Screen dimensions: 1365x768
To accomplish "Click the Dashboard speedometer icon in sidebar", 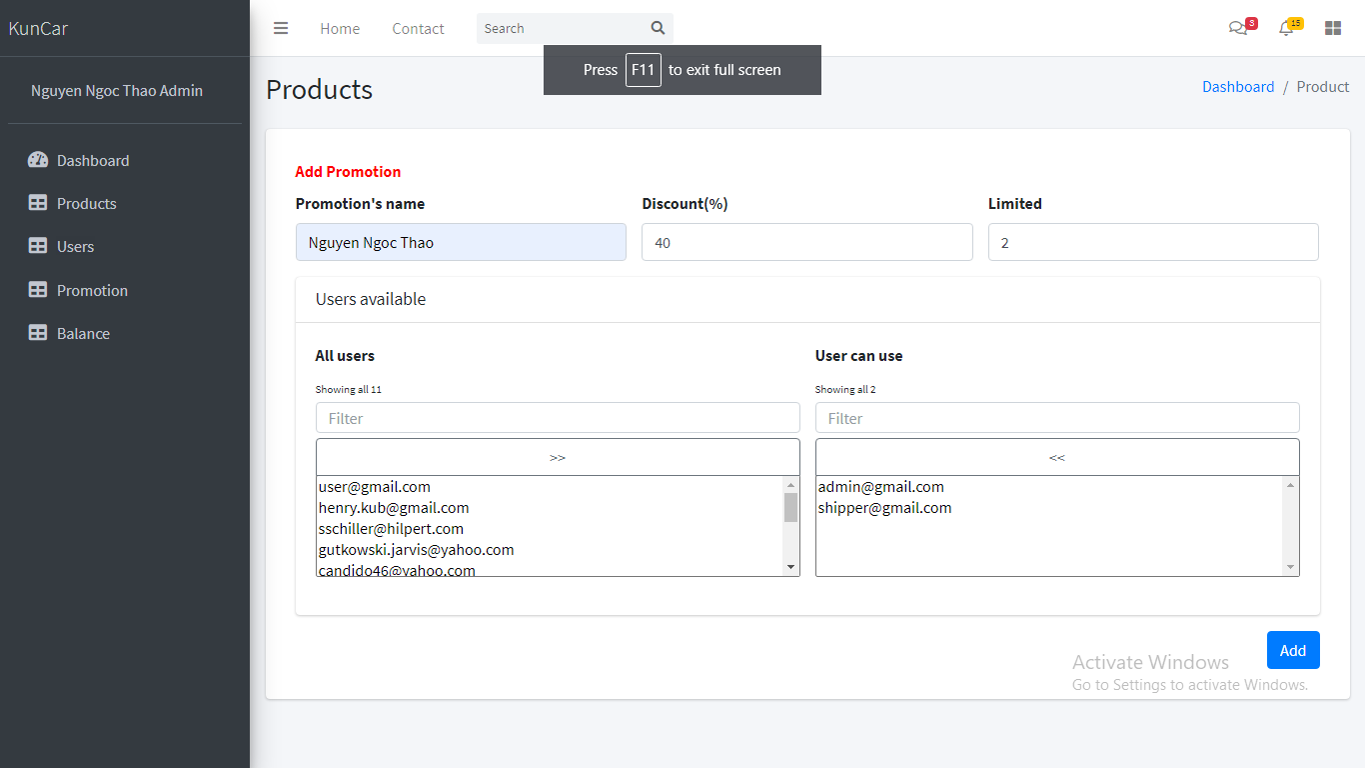I will click(38, 160).
